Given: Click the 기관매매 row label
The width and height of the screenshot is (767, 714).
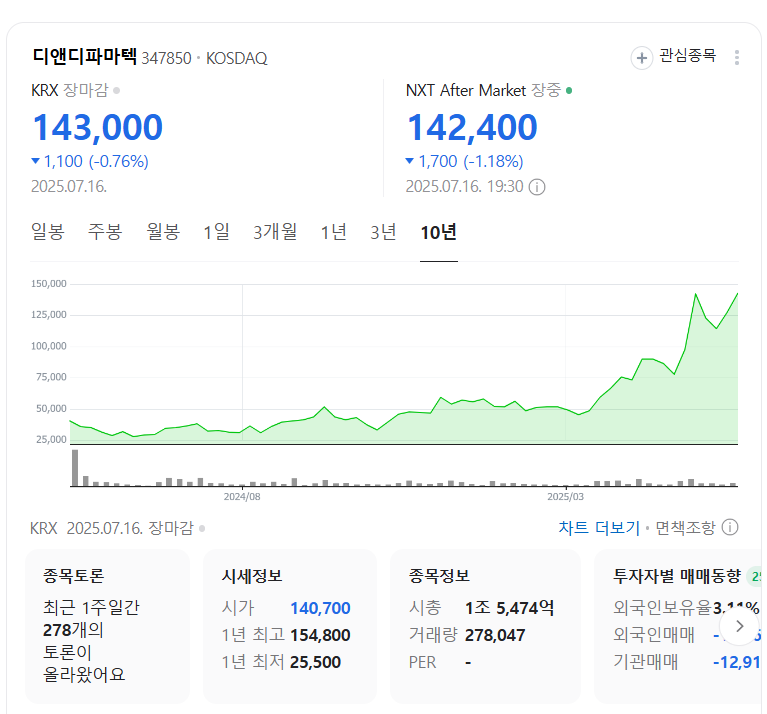Looking at the screenshot, I should 646,662.
